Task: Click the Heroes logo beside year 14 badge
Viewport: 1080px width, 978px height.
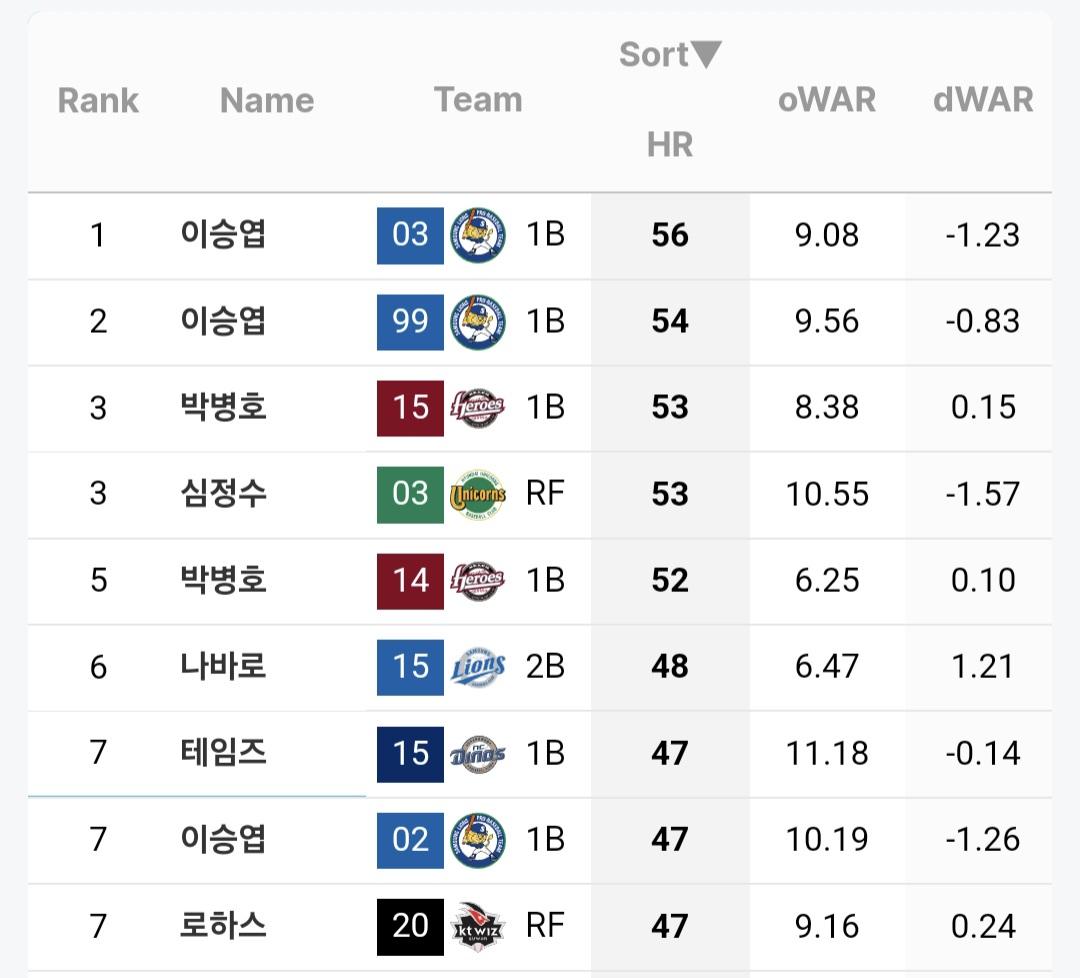Action: point(477,580)
